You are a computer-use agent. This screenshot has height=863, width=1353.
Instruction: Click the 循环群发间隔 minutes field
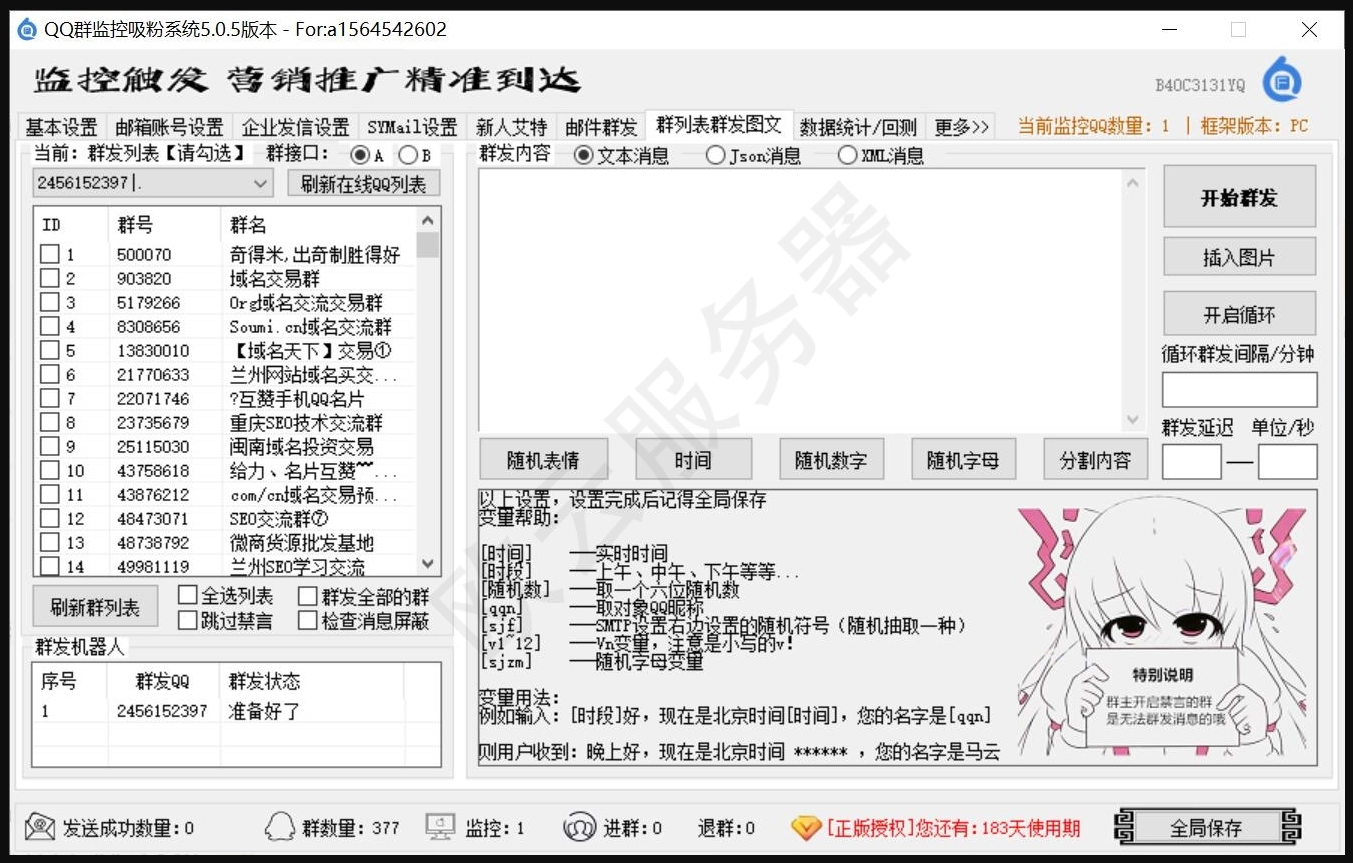(x=1239, y=389)
